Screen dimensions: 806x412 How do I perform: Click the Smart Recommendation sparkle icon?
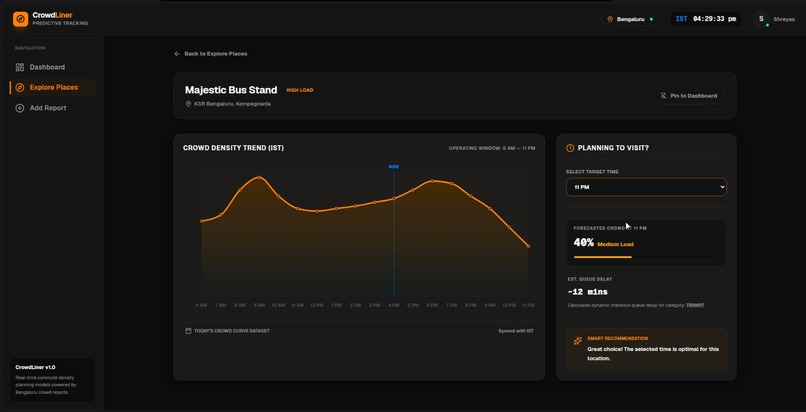pos(578,341)
